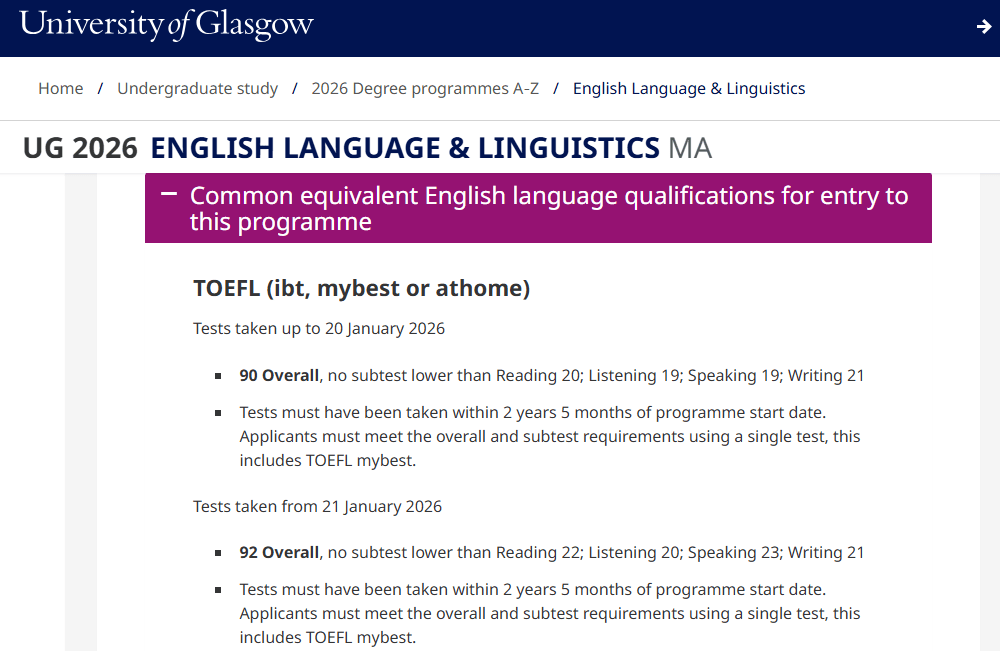Select the English Language & Linguistics breadcrumb
Viewport: 1000px width, 651px height.
coord(688,88)
